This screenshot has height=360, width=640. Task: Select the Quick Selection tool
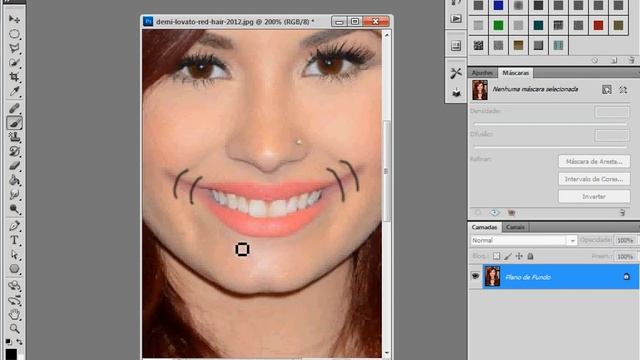14,62
